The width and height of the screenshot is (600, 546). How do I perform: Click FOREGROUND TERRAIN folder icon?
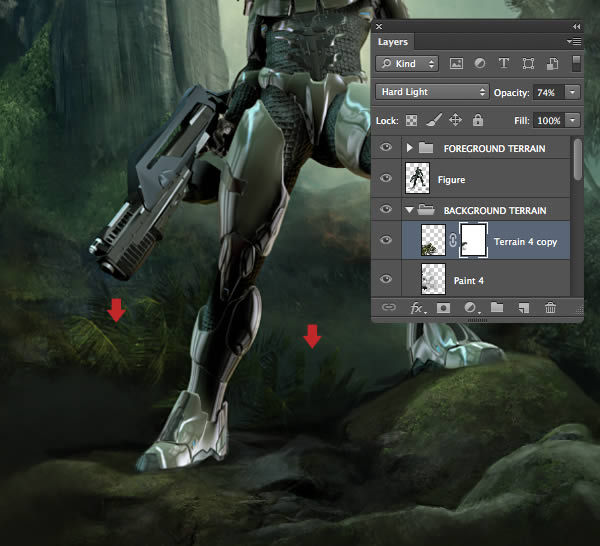coord(426,147)
